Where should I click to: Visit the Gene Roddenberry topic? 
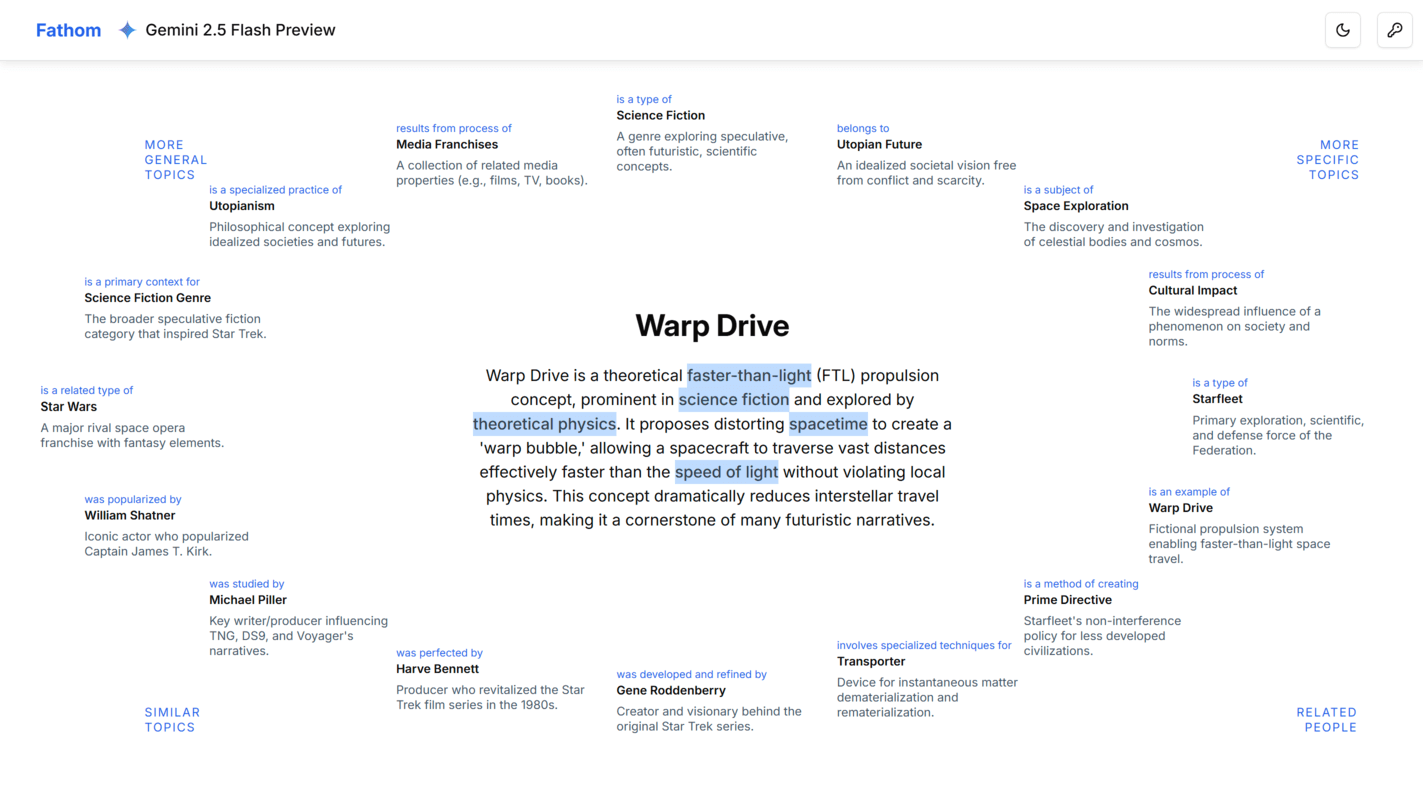pos(671,691)
